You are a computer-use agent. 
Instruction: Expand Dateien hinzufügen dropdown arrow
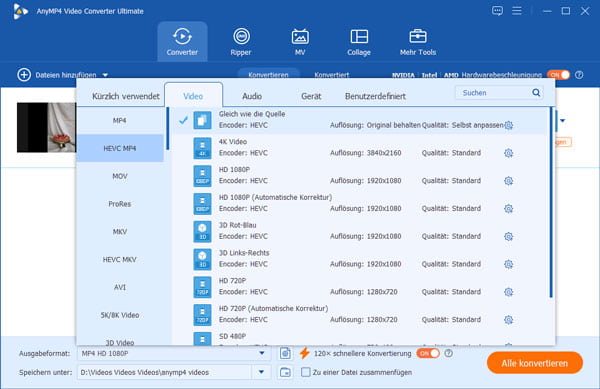point(105,75)
